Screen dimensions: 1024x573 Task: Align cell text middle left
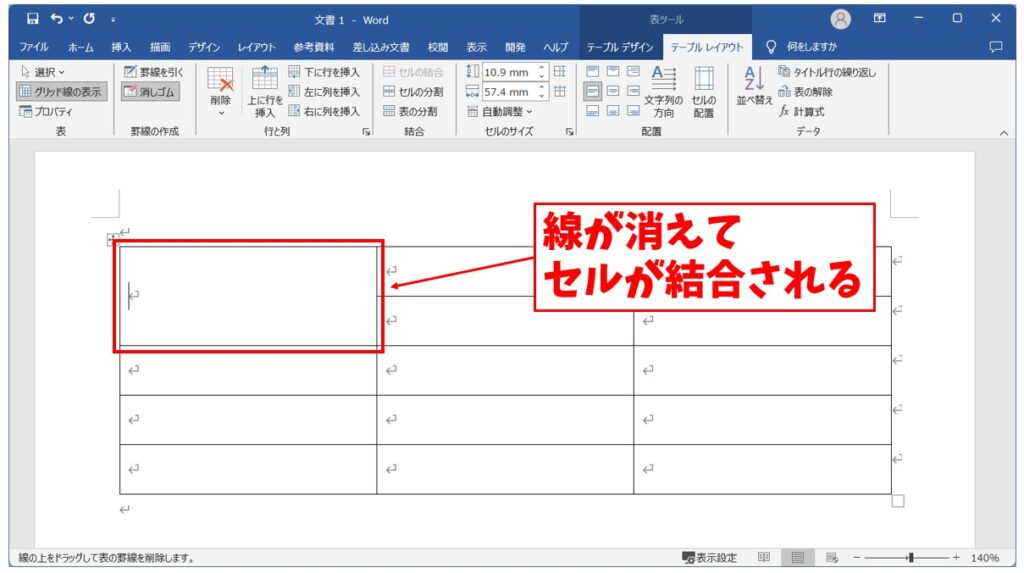[x=592, y=91]
